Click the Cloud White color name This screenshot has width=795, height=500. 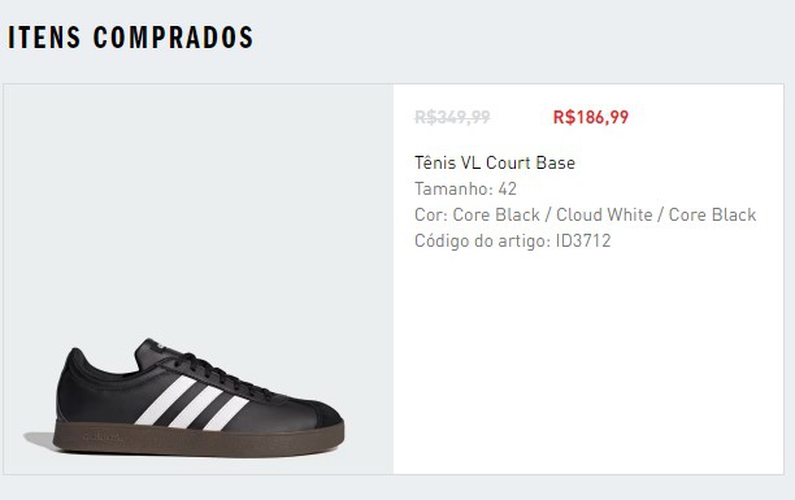(x=604, y=215)
